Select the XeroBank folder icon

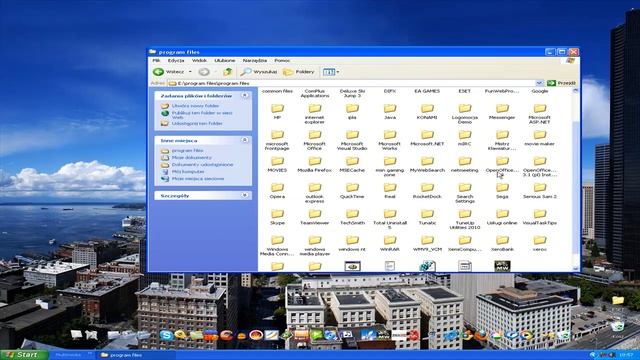tap(502, 240)
